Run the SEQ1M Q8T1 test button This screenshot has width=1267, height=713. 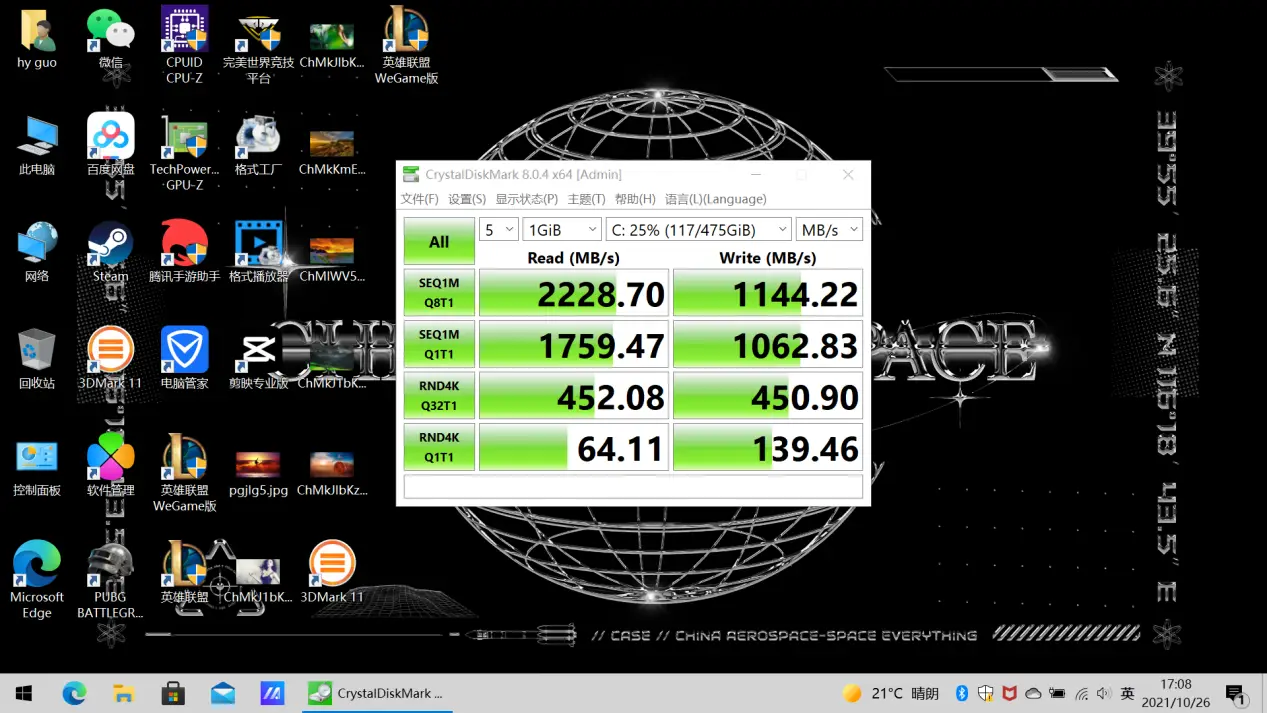pos(439,294)
